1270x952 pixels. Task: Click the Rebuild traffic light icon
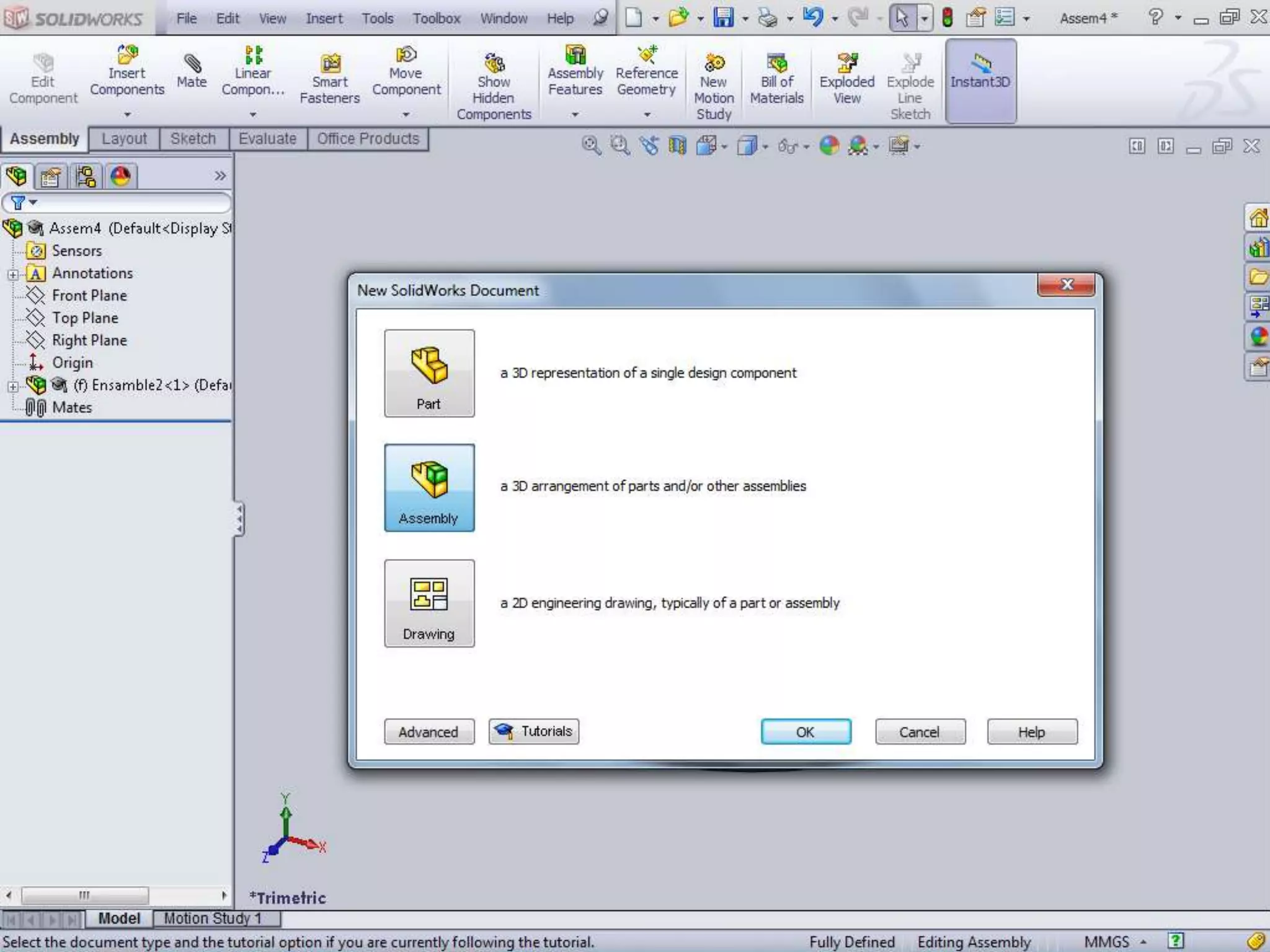(x=947, y=18)
